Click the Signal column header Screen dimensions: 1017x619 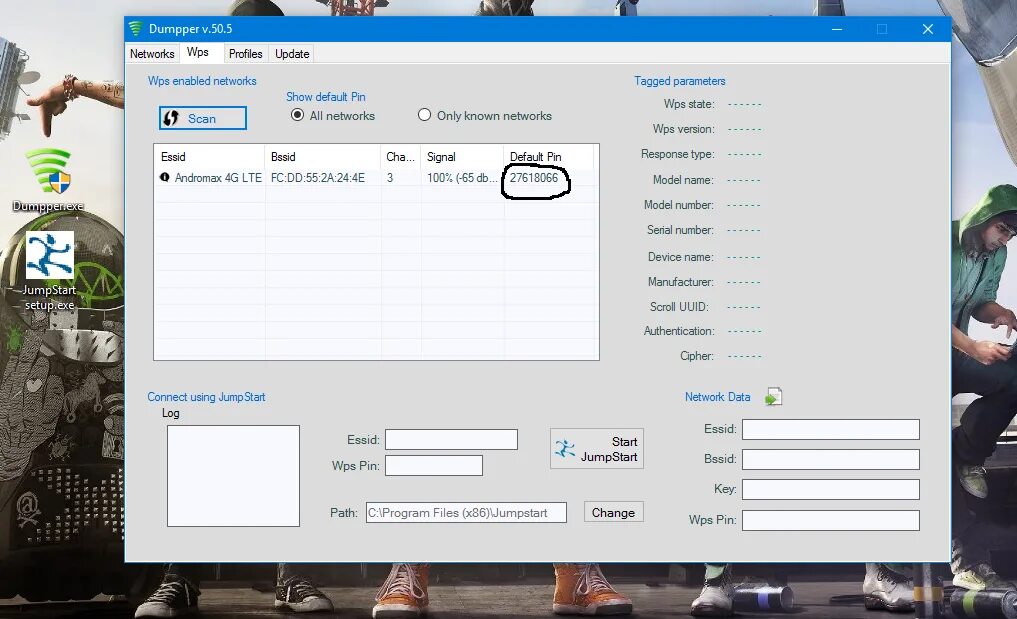462,157
